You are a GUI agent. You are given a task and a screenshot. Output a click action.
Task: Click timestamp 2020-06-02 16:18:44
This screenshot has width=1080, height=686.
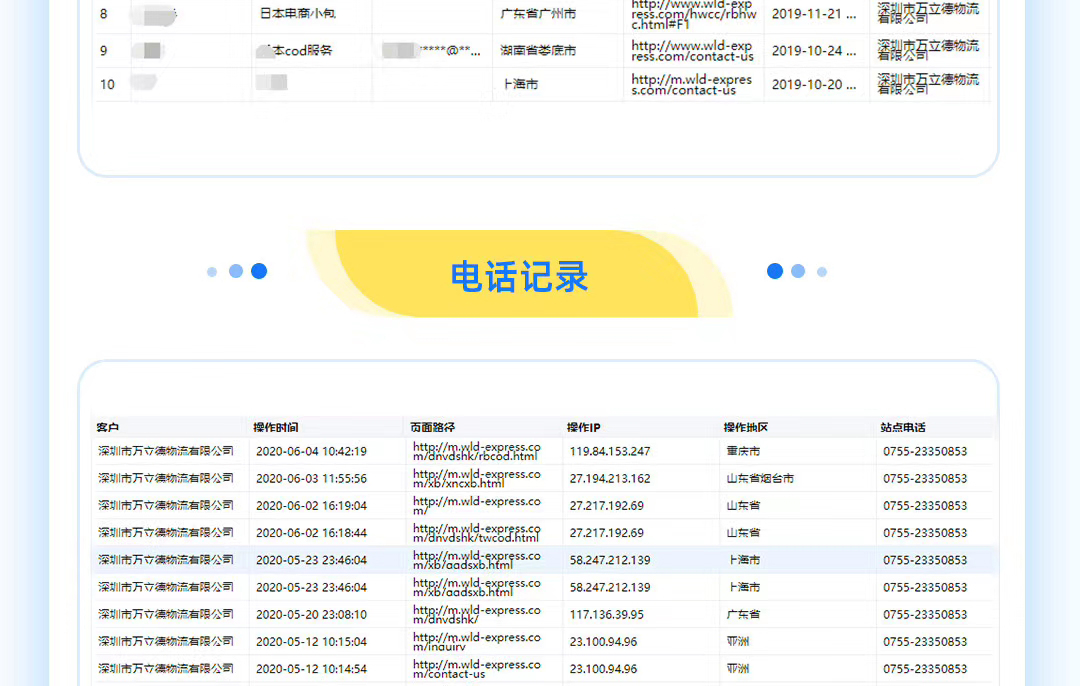coord(311,532)
